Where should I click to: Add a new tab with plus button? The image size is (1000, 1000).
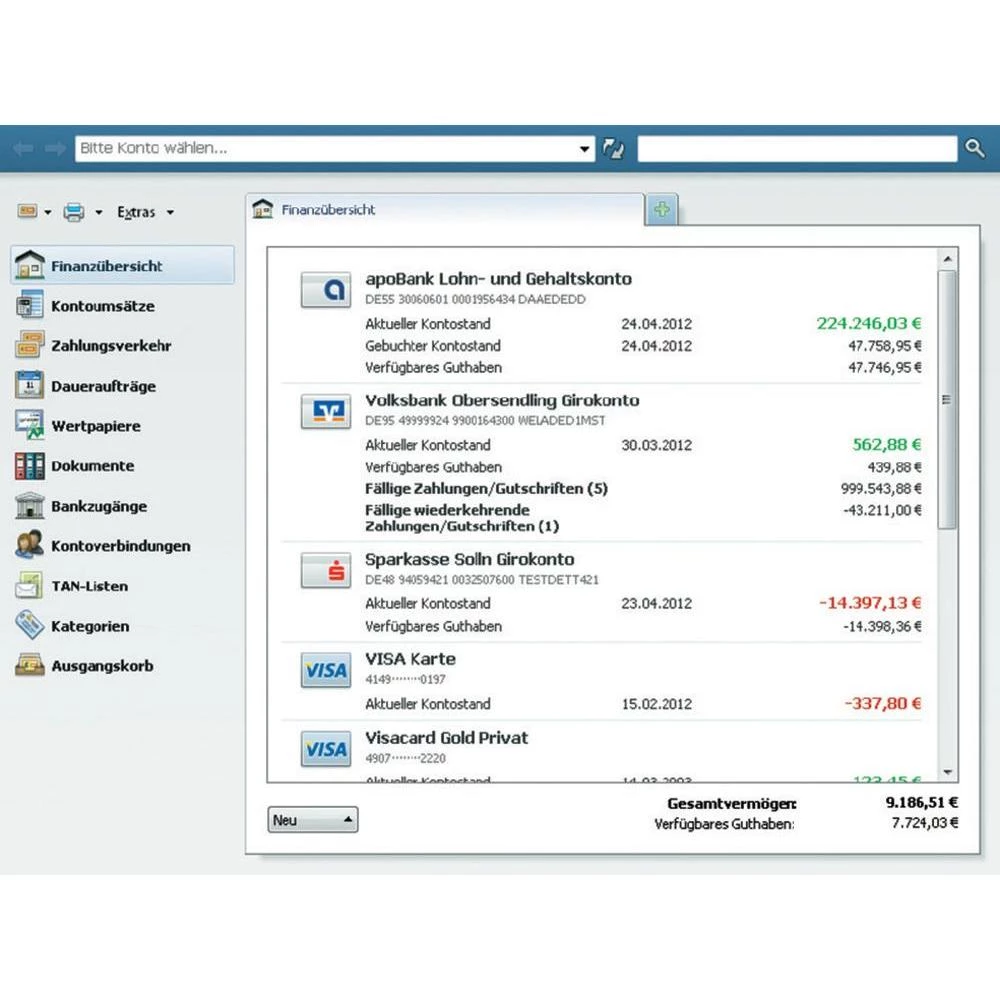[662, 210]
